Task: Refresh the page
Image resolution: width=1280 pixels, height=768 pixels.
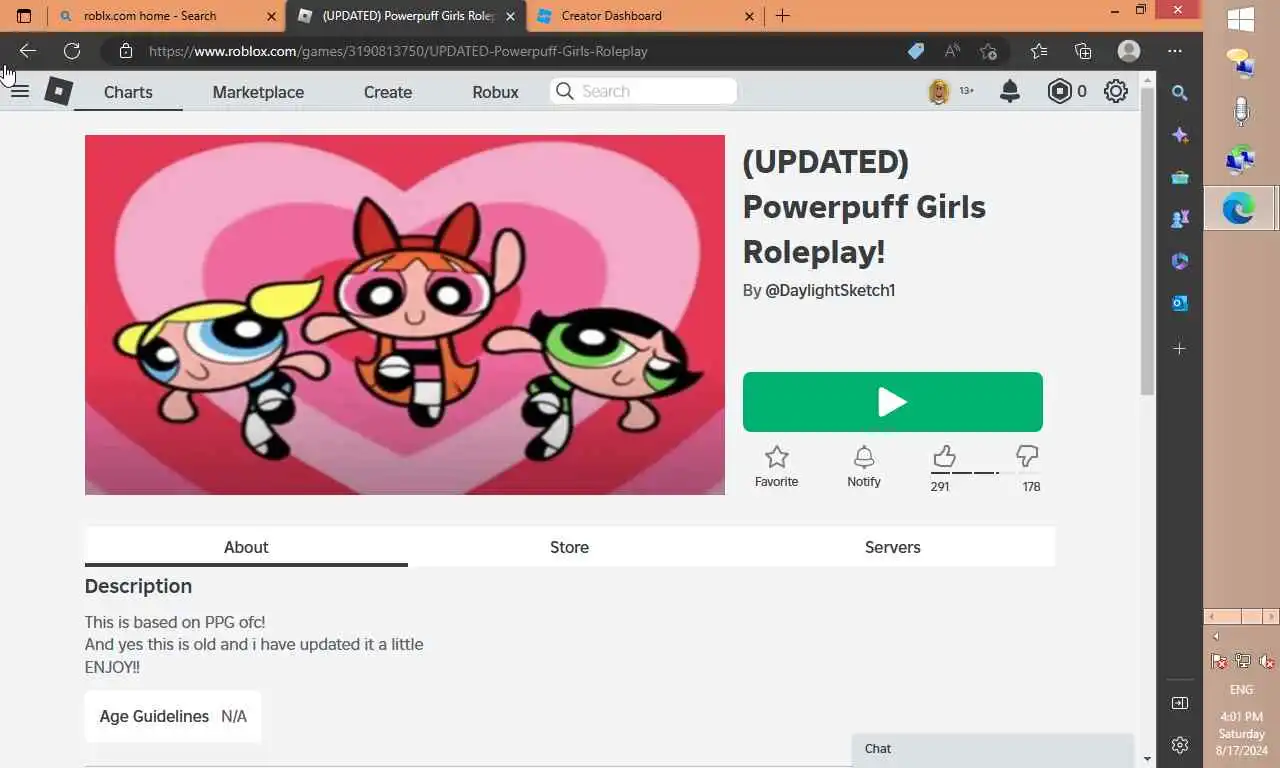Action: pos(72,51)
